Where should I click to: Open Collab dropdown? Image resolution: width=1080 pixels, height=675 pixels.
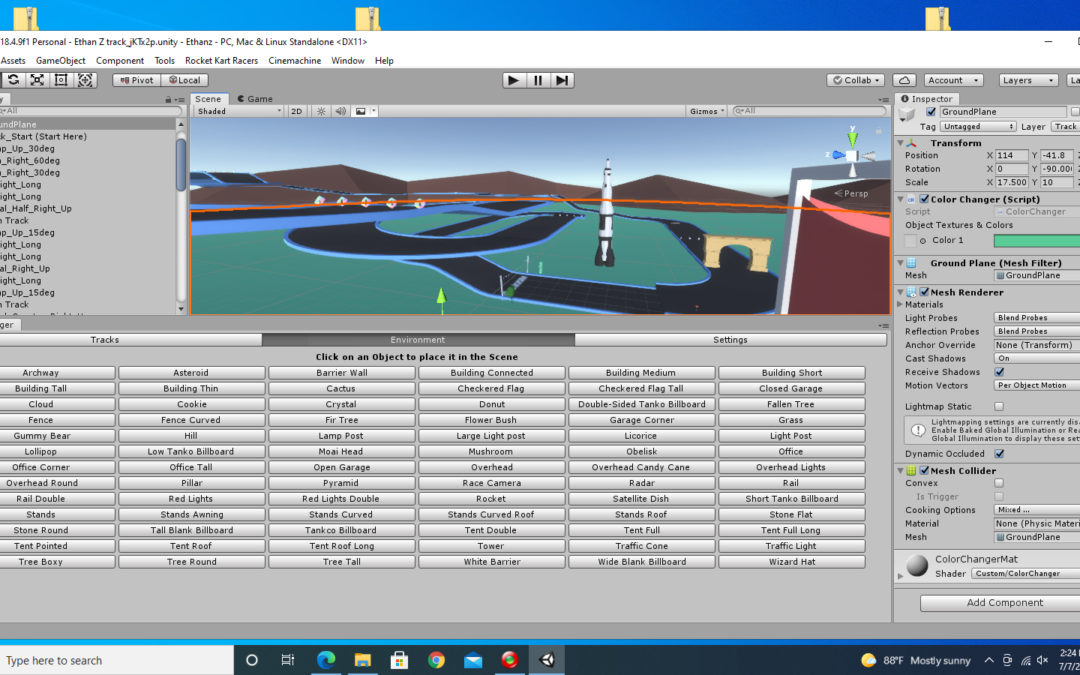(x=855, y=80)
